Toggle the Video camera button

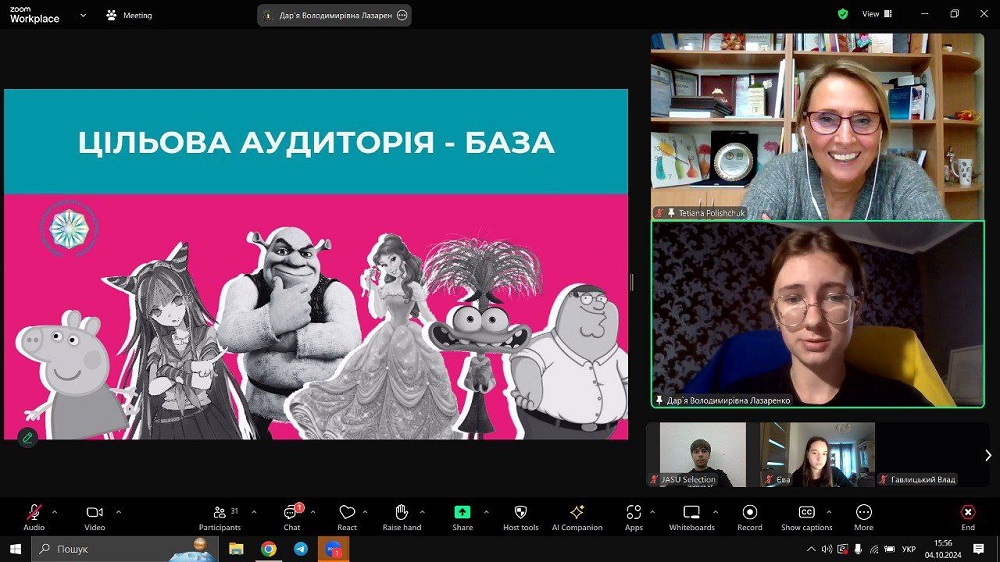tap(94, 512)
